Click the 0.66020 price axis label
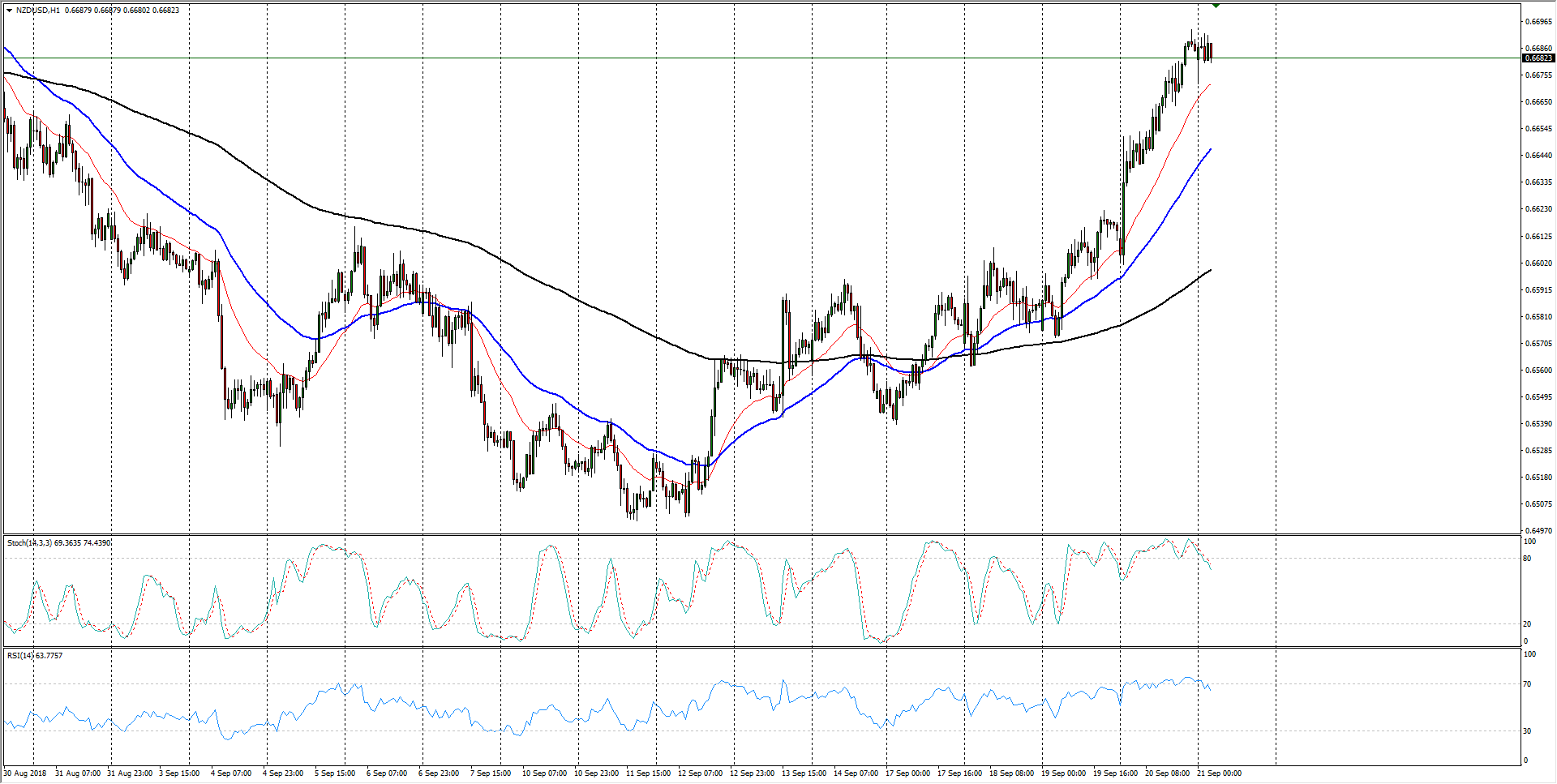The width and height of the screenshot is (1557, 784). 1538,263
